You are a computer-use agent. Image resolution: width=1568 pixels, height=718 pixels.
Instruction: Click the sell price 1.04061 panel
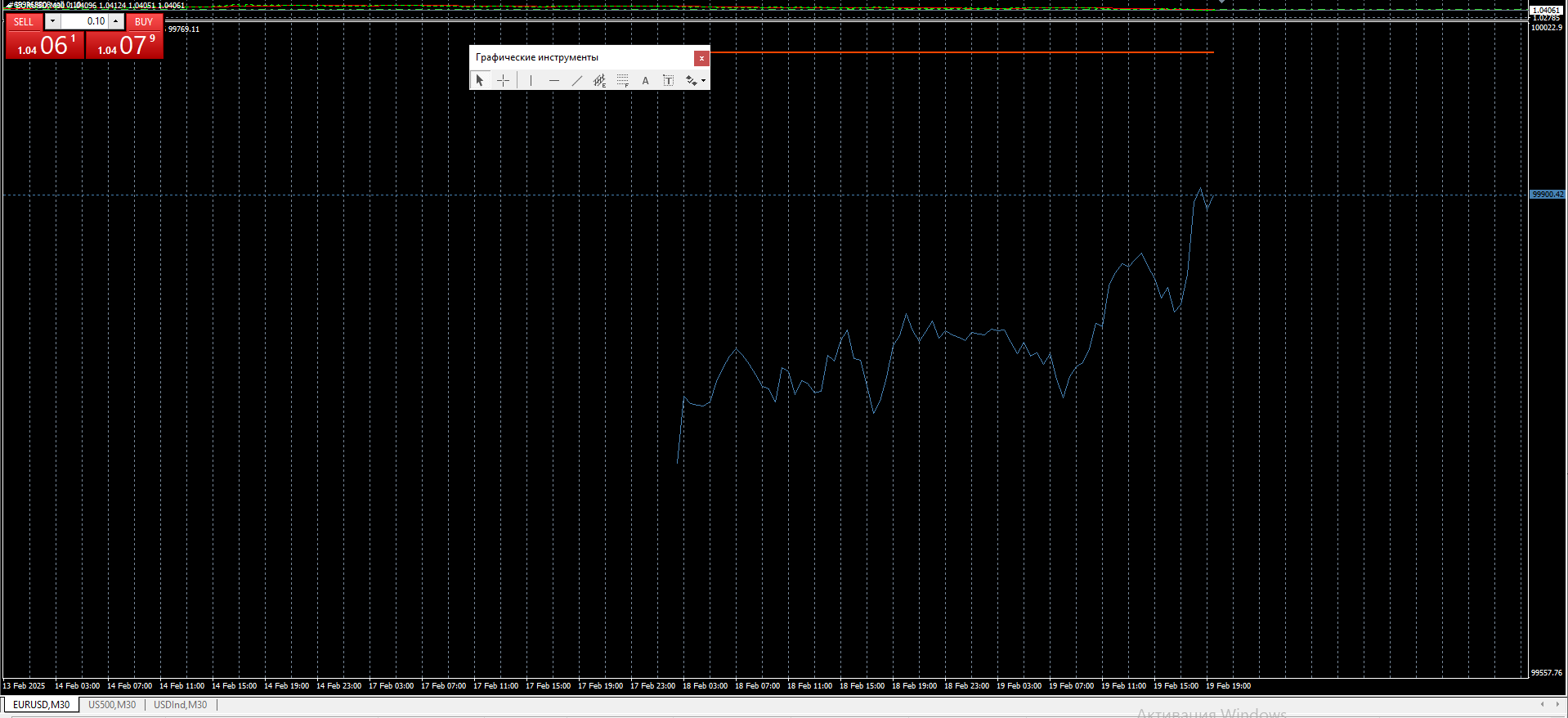45,45
